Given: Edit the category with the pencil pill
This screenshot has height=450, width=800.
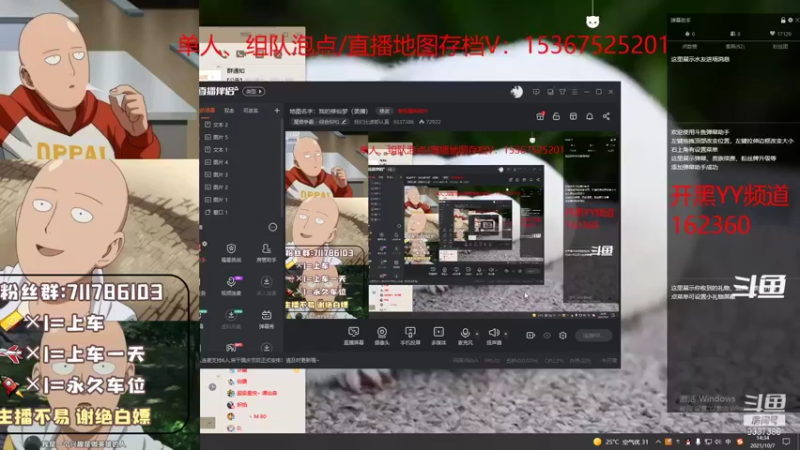Looking at the screenshot, I should click(x=320, y=122).
